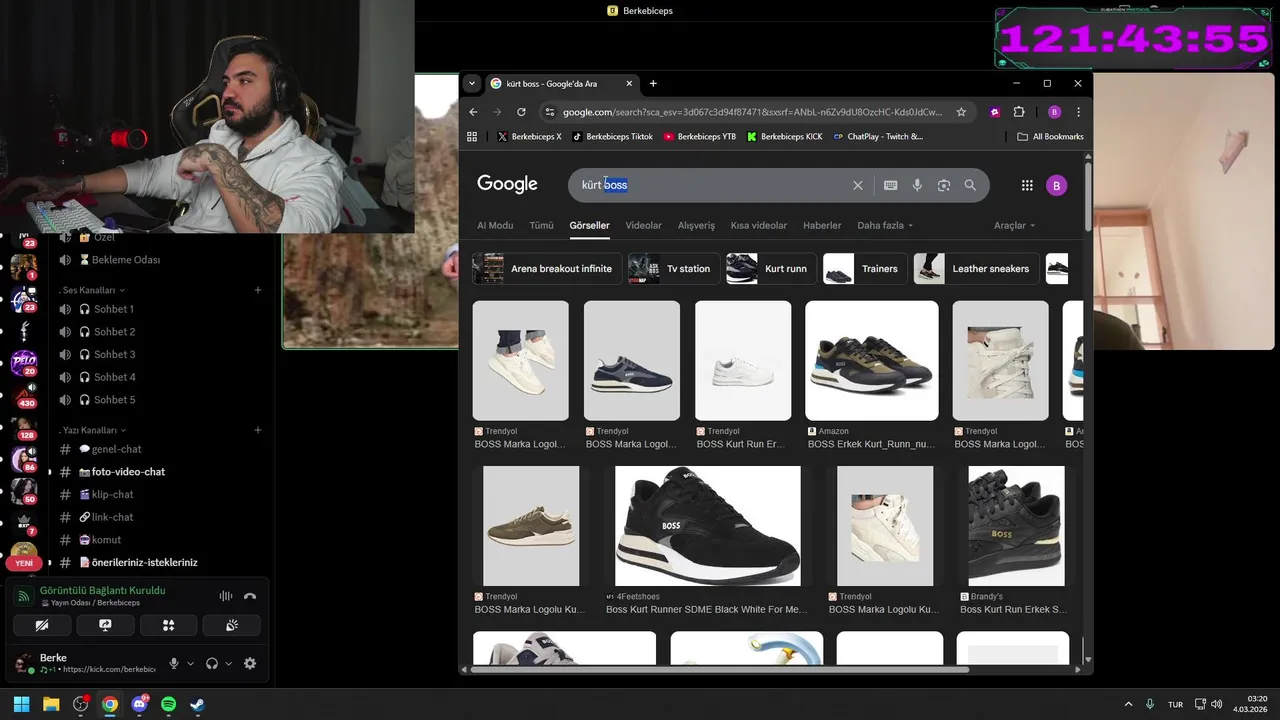The width and height of the screenshot is (1280, 720).
Task: Collapse the Yazı Kanalları category
Action: coord(93,430)
